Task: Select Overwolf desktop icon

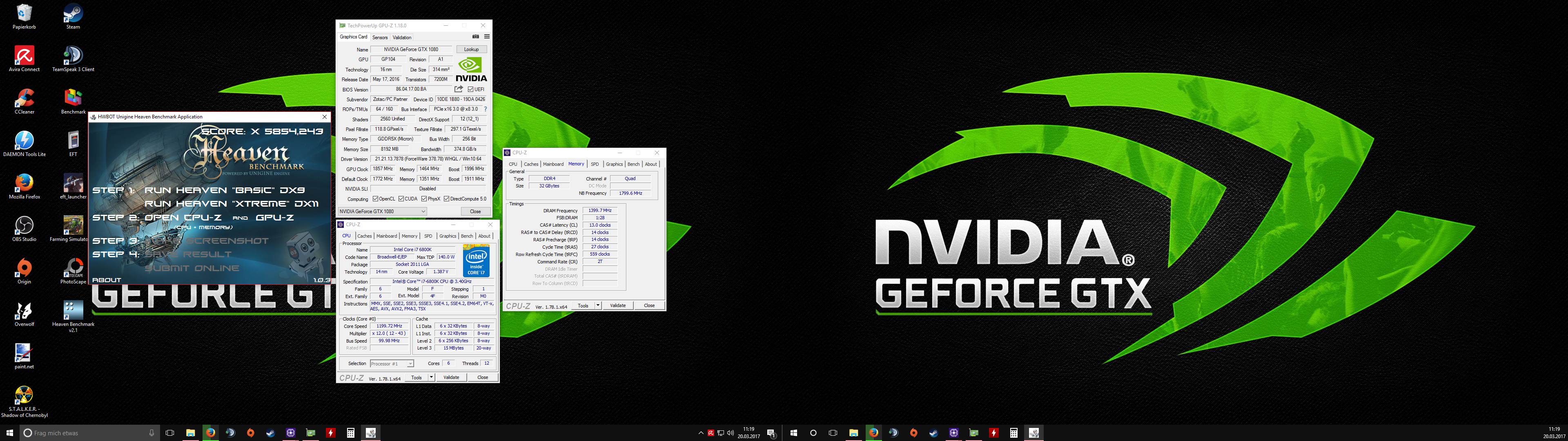Action: tap(24, 314)
